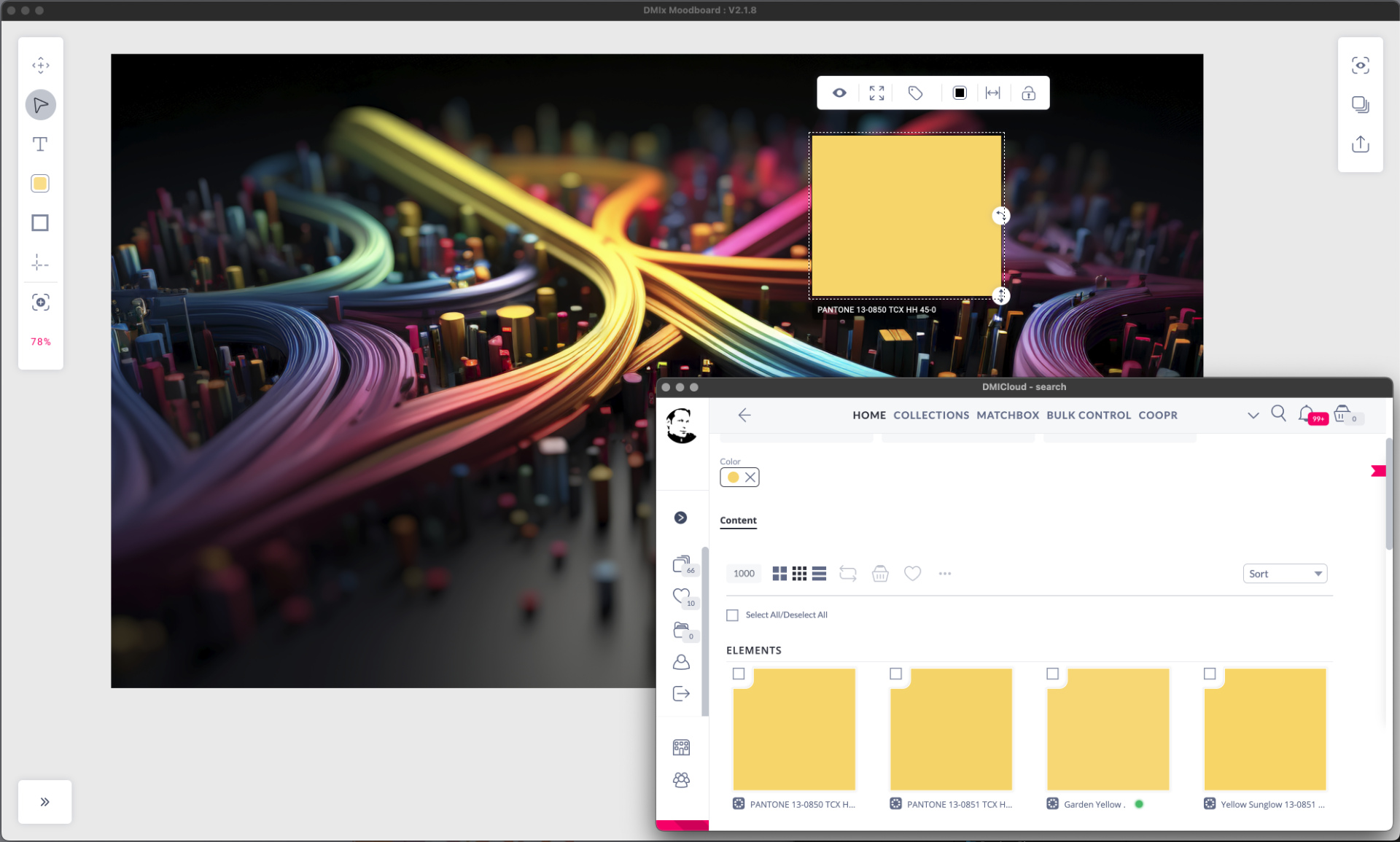
Task: Click the heart favorites icon in content toolbar
Action: point(912,574)
